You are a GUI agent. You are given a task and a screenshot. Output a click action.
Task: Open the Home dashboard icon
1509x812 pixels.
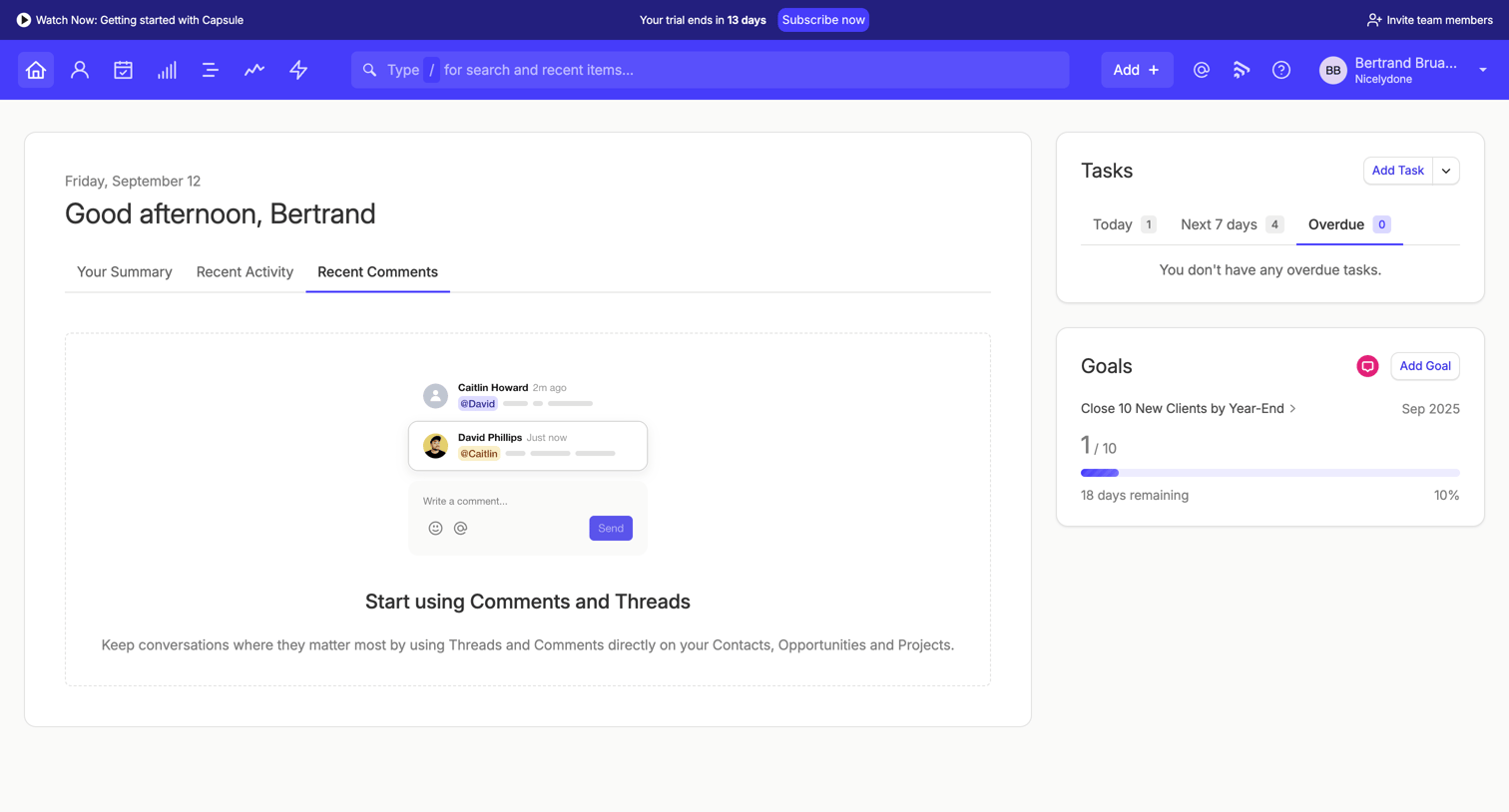[x=36, y=70]
